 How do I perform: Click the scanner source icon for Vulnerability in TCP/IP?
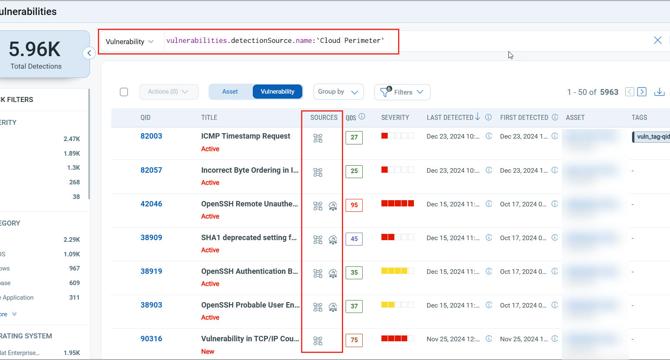(318, 341)
